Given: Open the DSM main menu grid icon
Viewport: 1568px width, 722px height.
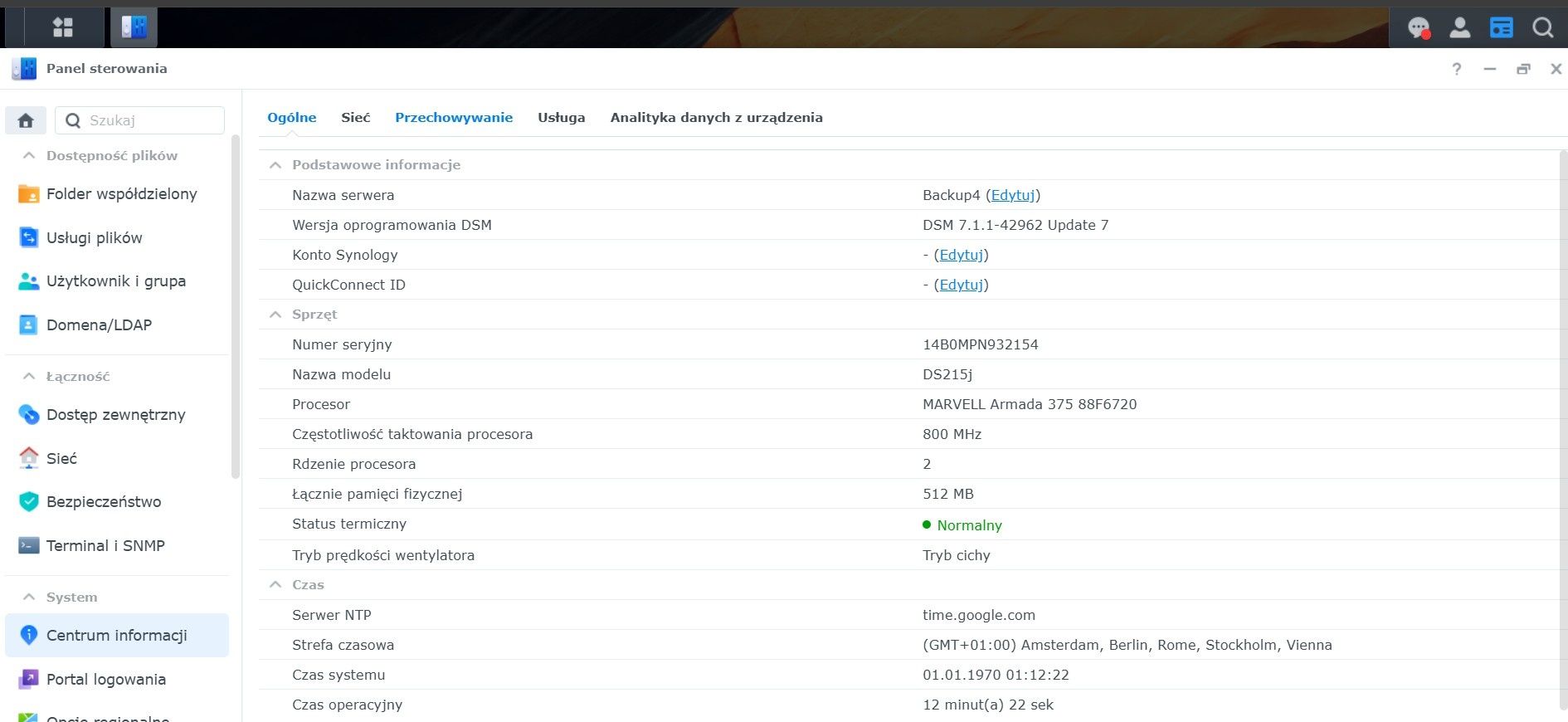Looking at the screenshot, I should [63, 27].
